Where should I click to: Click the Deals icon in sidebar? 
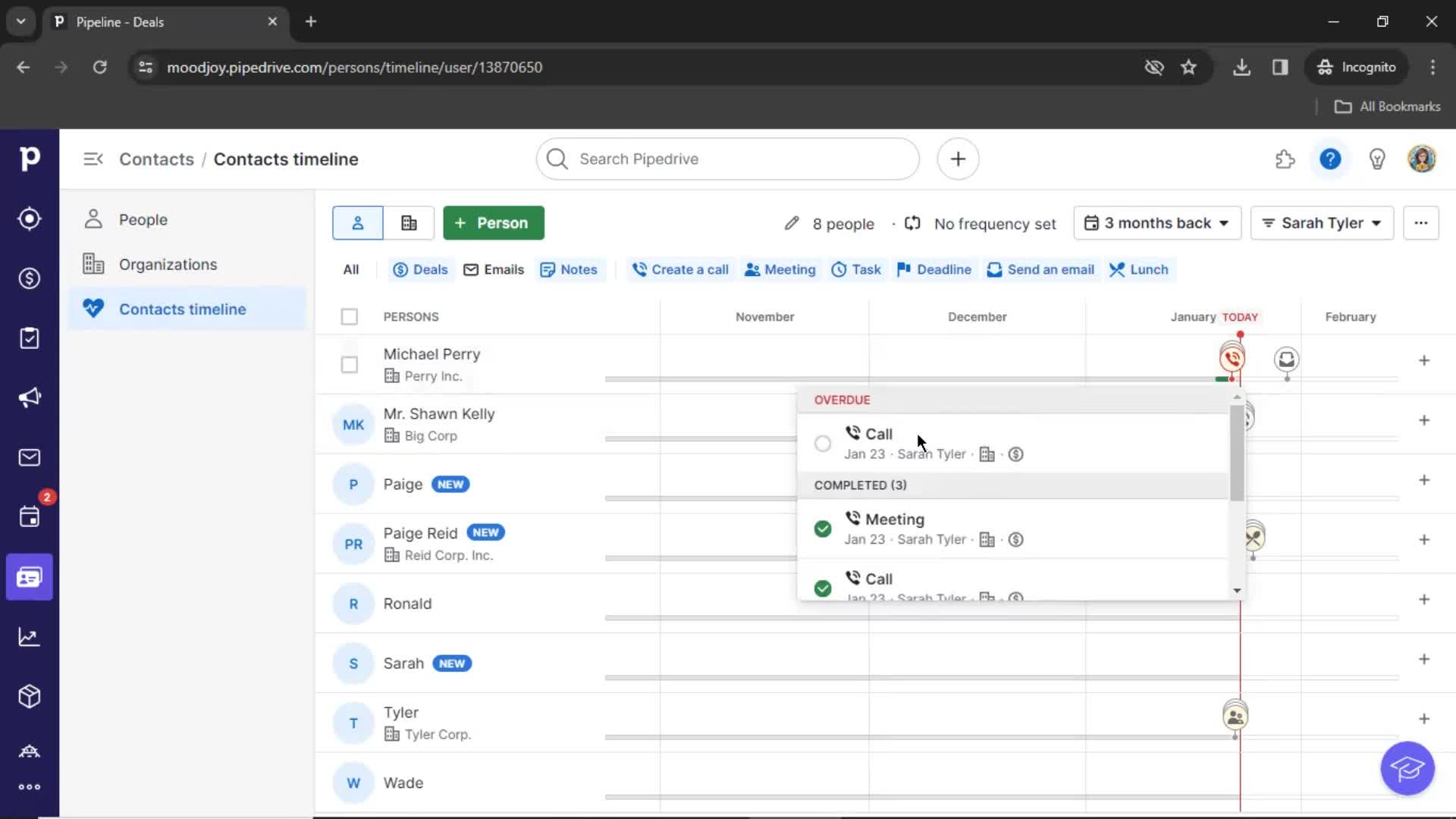(29, 277)
